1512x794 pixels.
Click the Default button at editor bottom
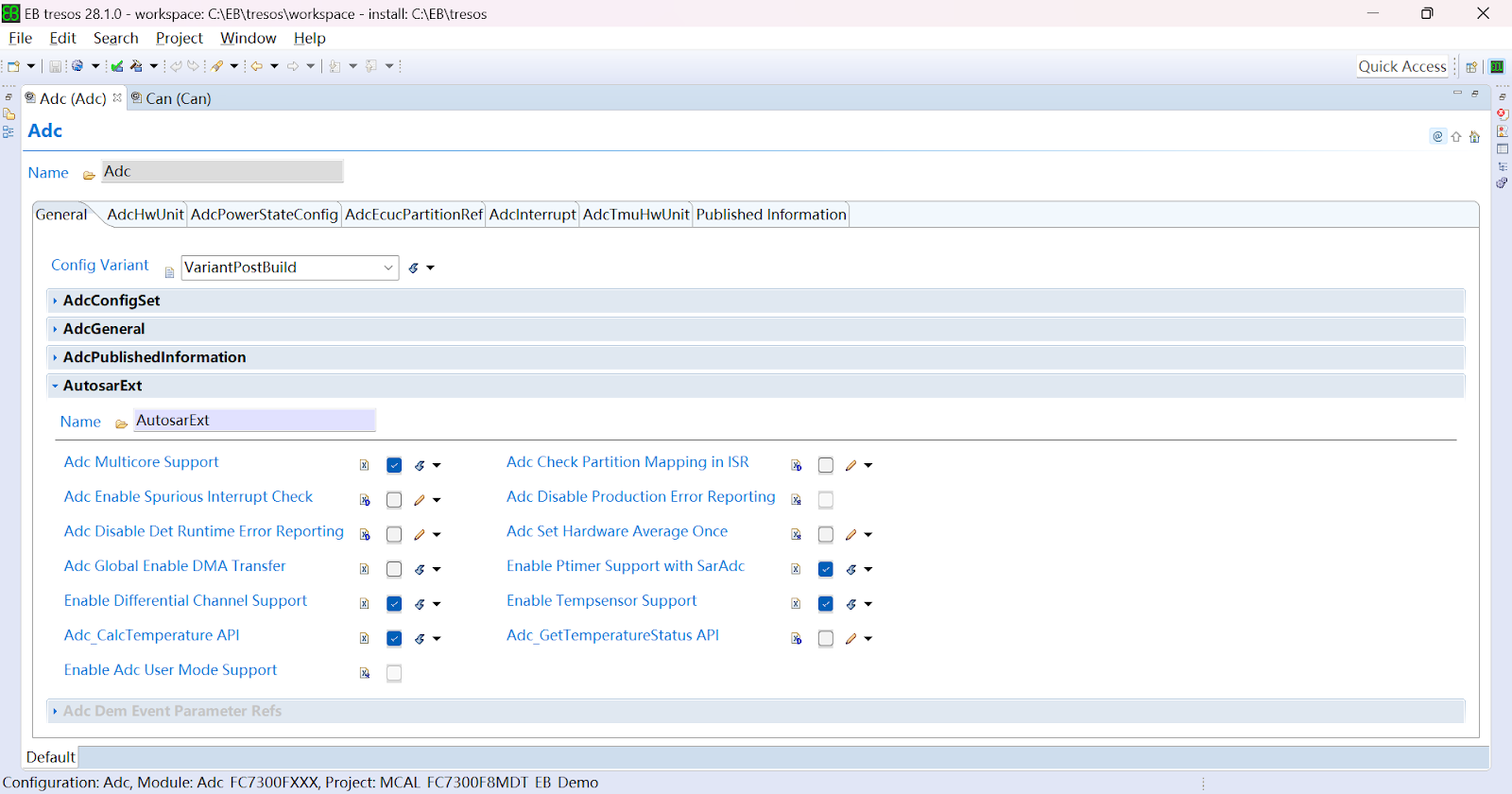click(x=51, y=757)
